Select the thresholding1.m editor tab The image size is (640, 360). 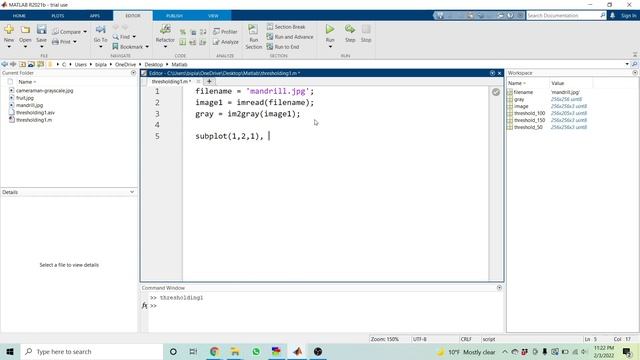point(170,81)
